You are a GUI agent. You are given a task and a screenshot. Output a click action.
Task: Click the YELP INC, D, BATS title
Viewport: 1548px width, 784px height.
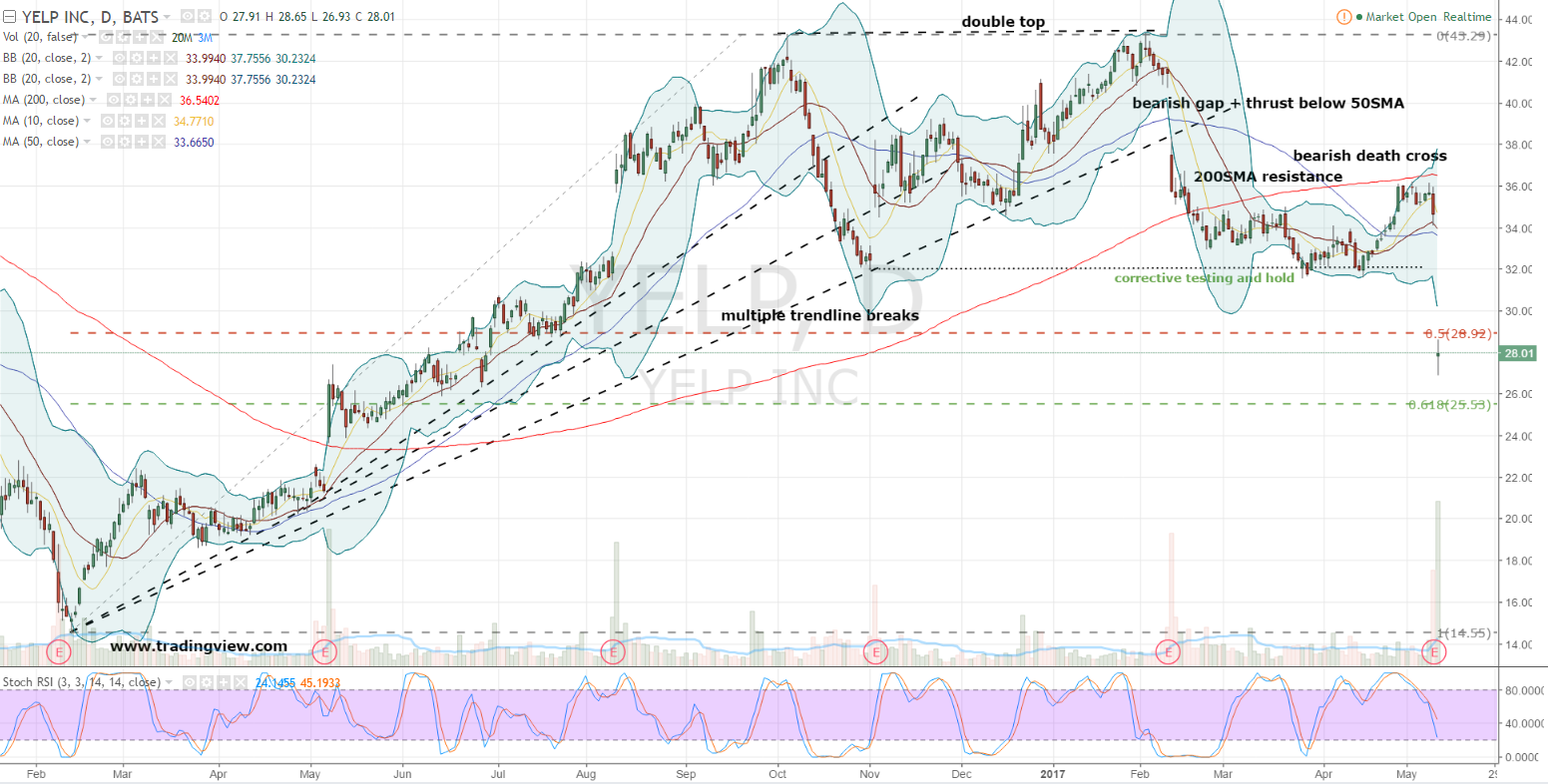tap(90, 17)
